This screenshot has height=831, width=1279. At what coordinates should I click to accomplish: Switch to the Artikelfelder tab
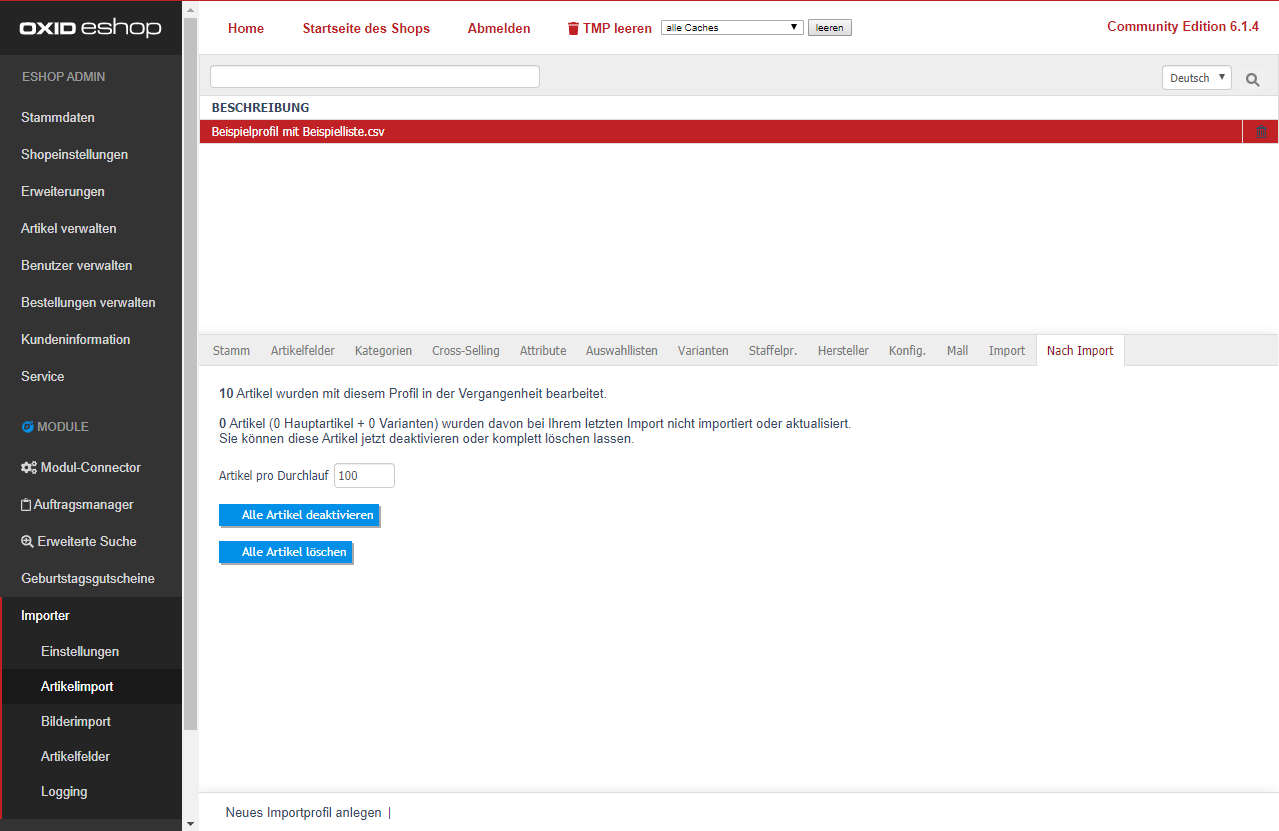(x=302, y=351)
